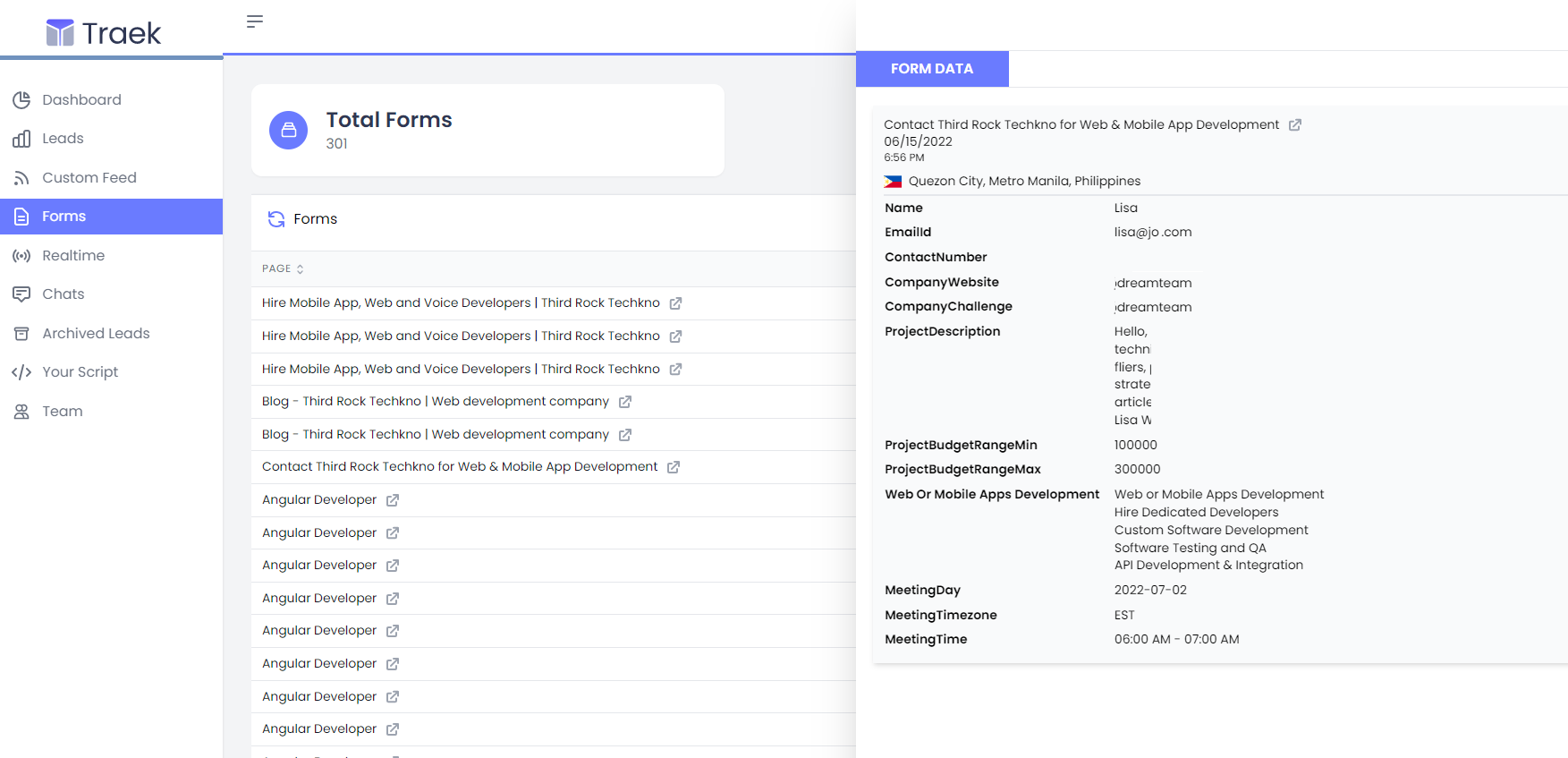Click the Contact Third Rock Techkno title in Form Data
1568x758 pixels.
coord(1081,125)
